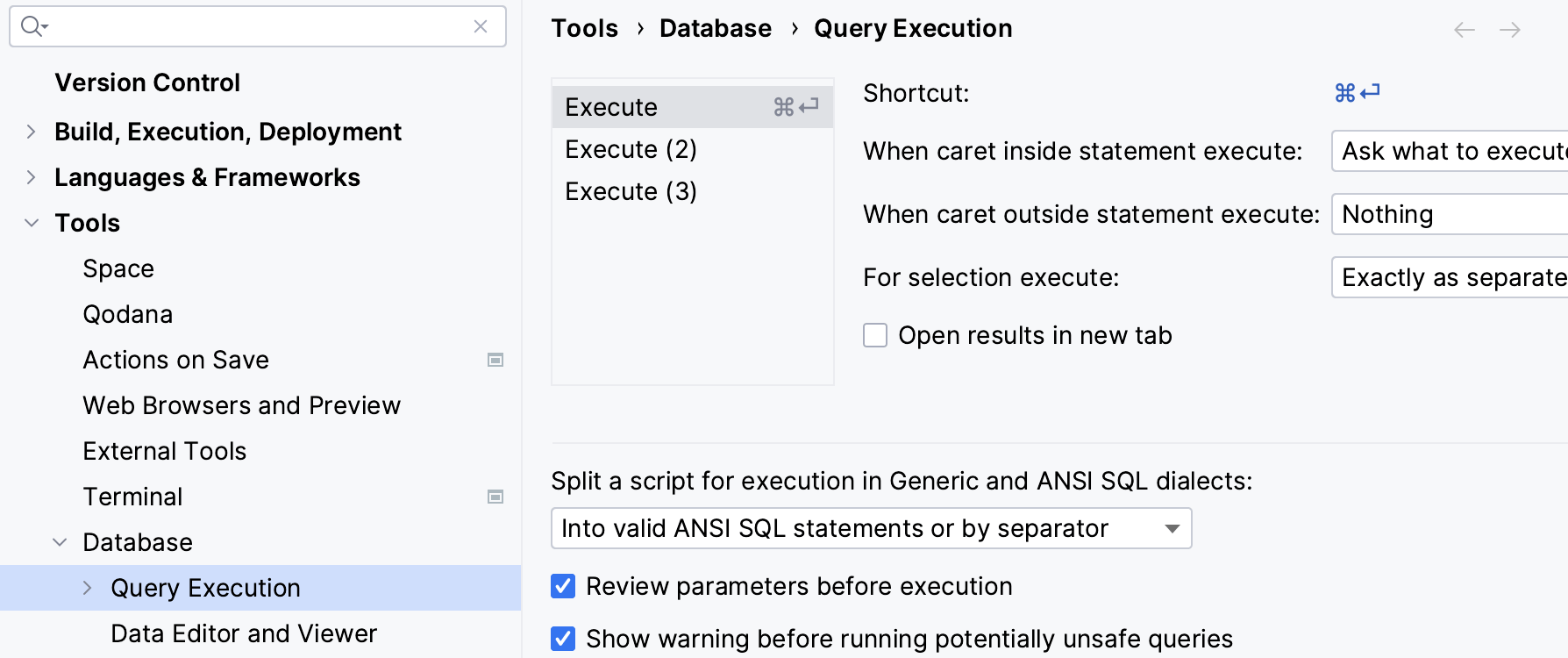Select the Execute (3) list entry
Image resolution: width=1568 pixels, height=658 pixels.
tap(631, 191)
